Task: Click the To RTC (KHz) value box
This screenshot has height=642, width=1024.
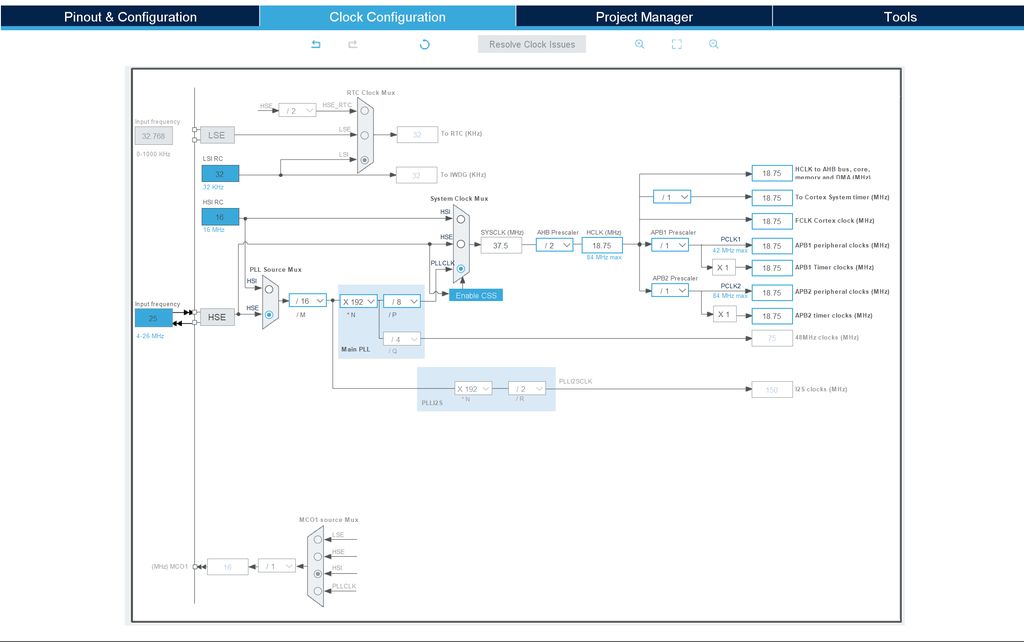Action: tap(417, 135)
